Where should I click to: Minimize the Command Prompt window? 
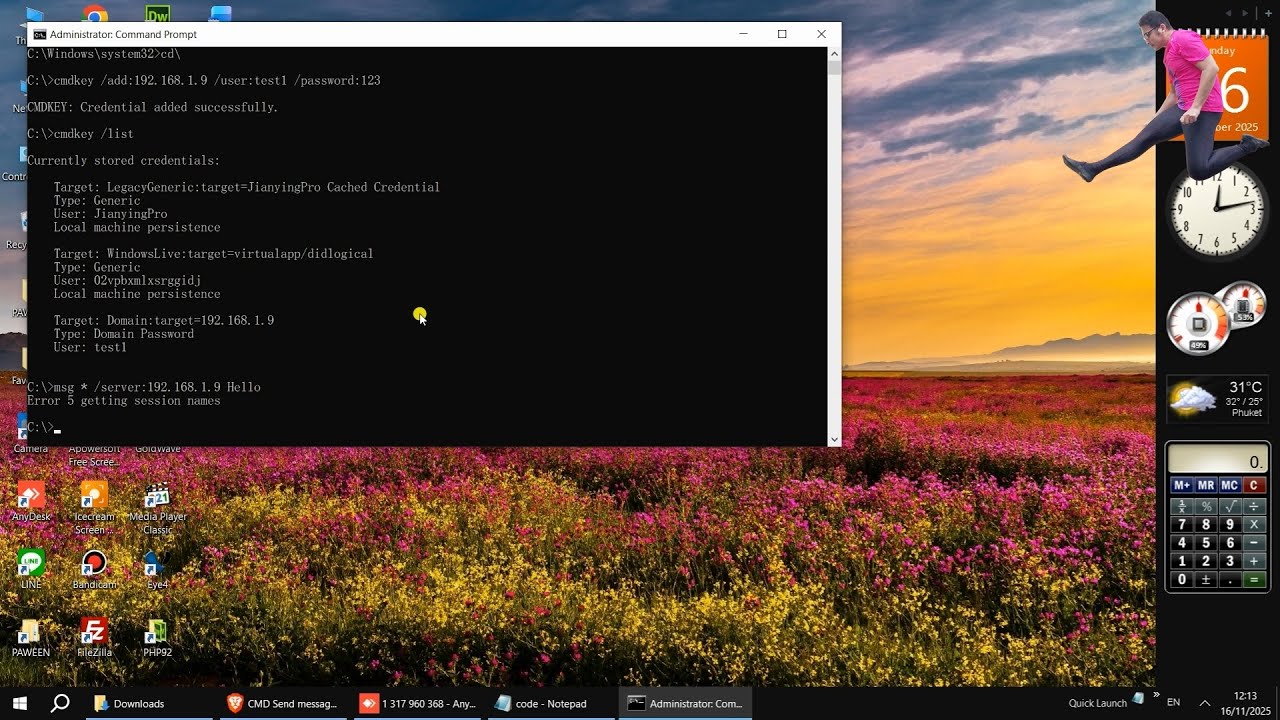pyautogui.click(x=743, y=34)
